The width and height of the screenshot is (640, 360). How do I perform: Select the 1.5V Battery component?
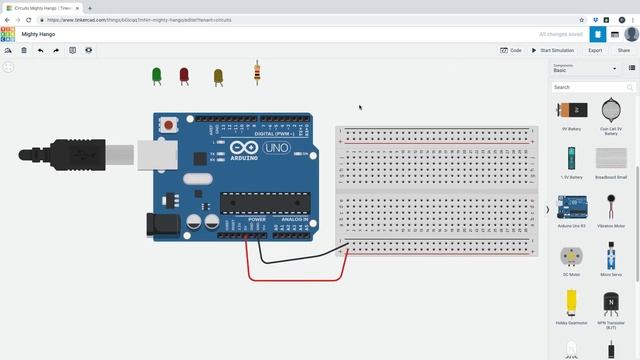click(571, 162)
